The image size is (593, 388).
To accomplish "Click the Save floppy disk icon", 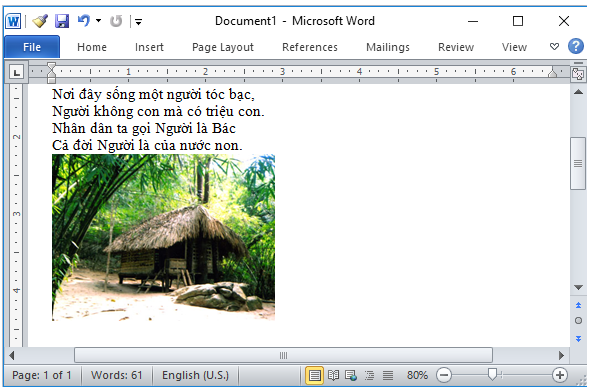I will pyautogui.click(x=62, y=21).
